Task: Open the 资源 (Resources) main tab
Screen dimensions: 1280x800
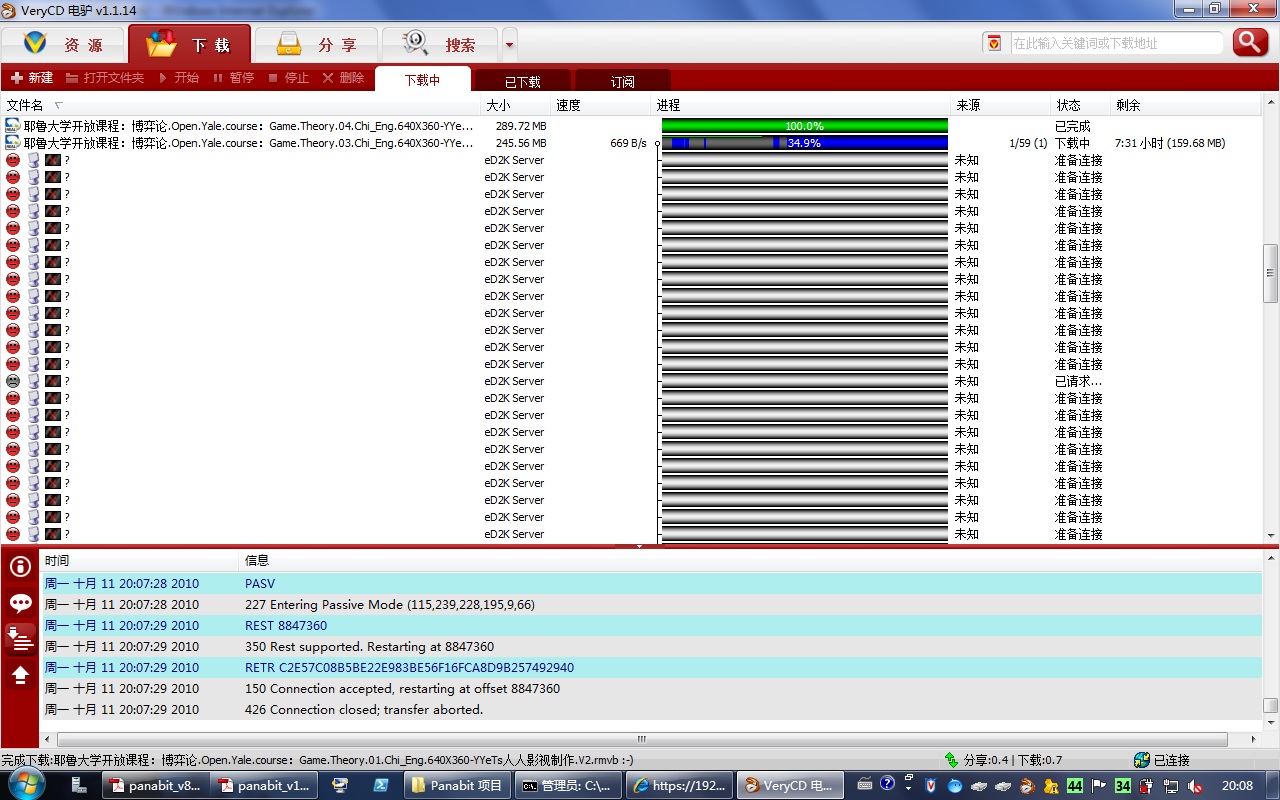Action: (x=63, y=45)
